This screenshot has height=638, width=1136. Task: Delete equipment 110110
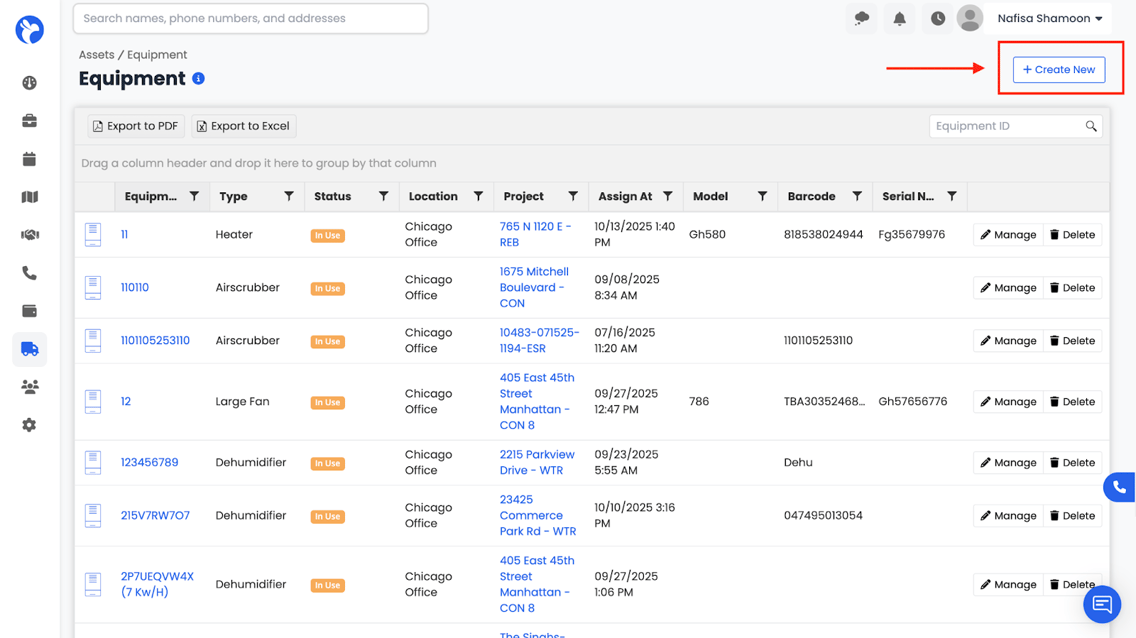pyautogui.click(x=1072, y=287)
